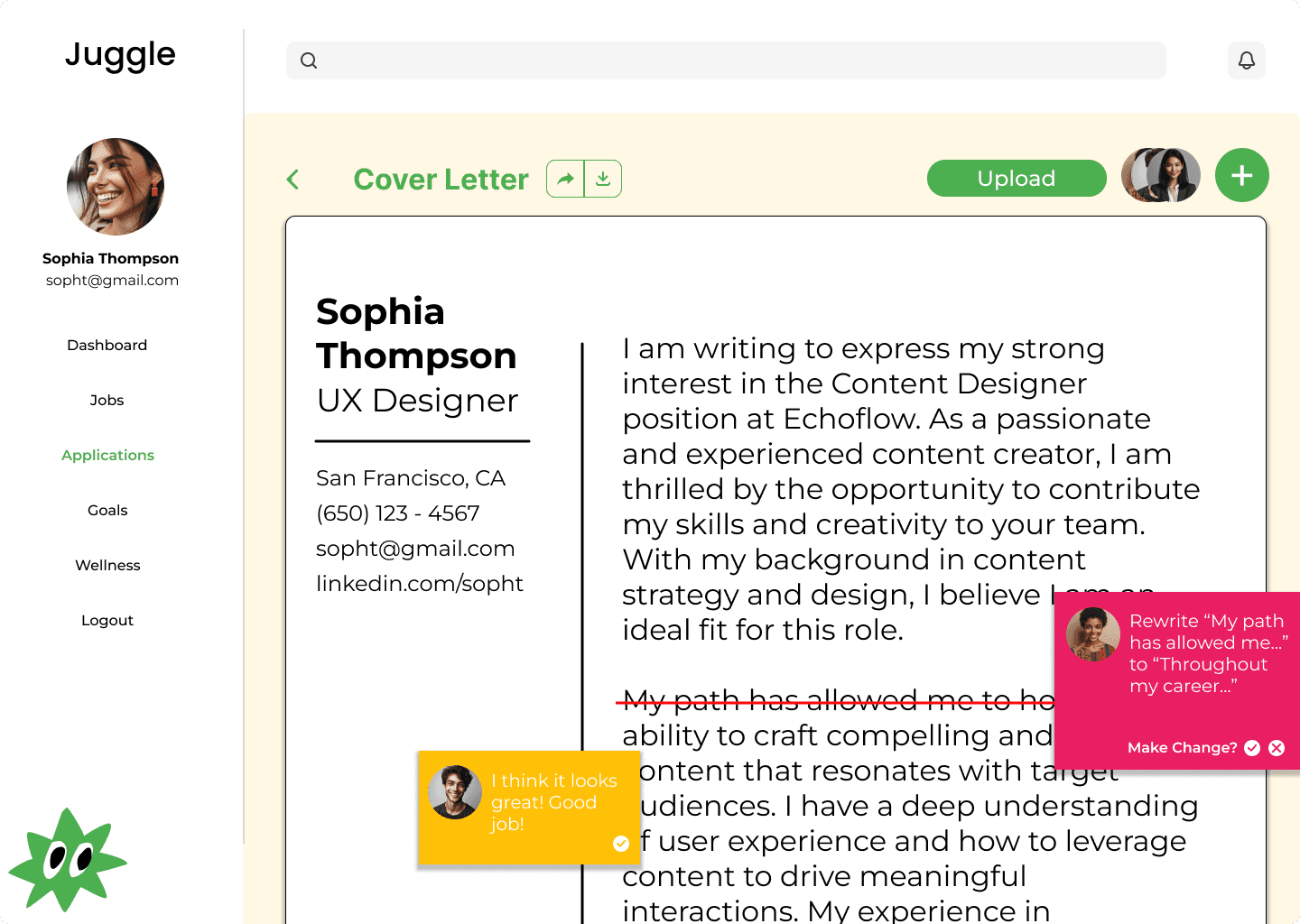View collaborator avatars next to Upload
This screenshot has height=924, width=1300.
[1161, 175]
